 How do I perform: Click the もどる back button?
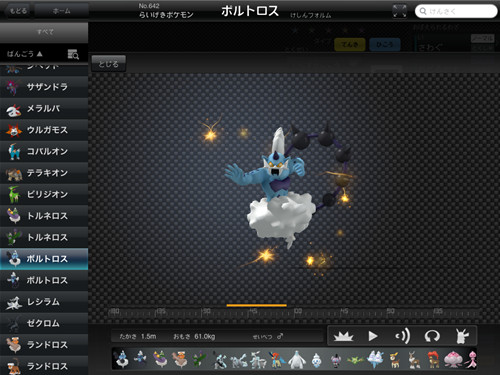point(18,11)
